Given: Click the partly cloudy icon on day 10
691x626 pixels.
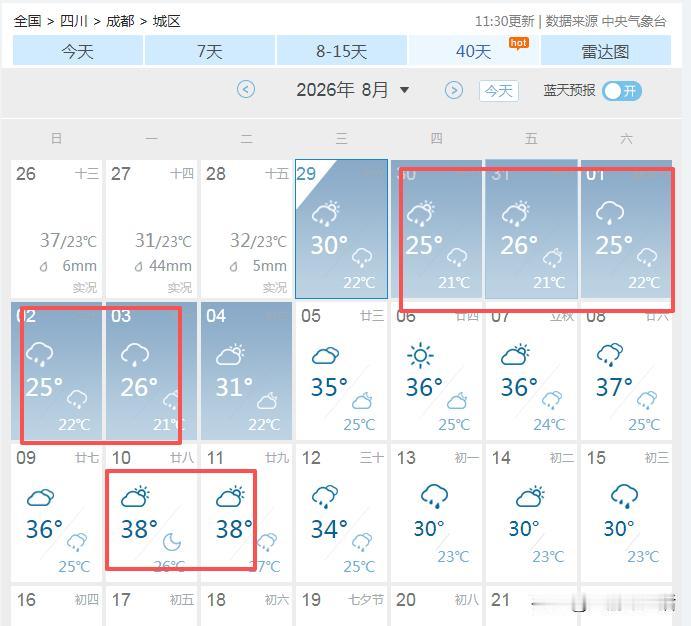Looking at the screenshot, I should click(135, 496).
